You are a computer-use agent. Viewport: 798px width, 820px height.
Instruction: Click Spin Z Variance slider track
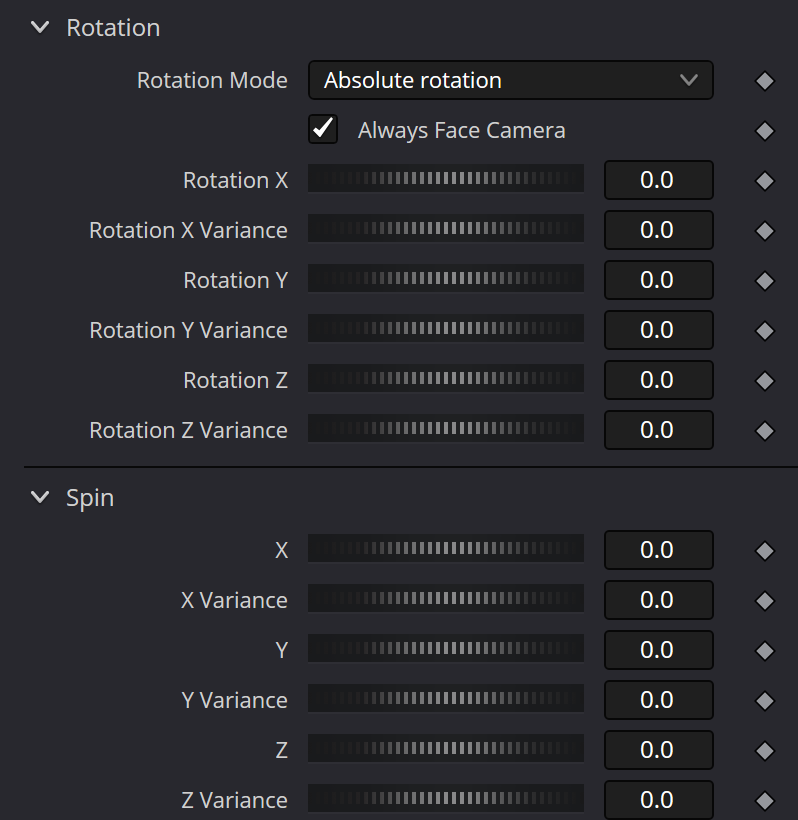(446, 798)
